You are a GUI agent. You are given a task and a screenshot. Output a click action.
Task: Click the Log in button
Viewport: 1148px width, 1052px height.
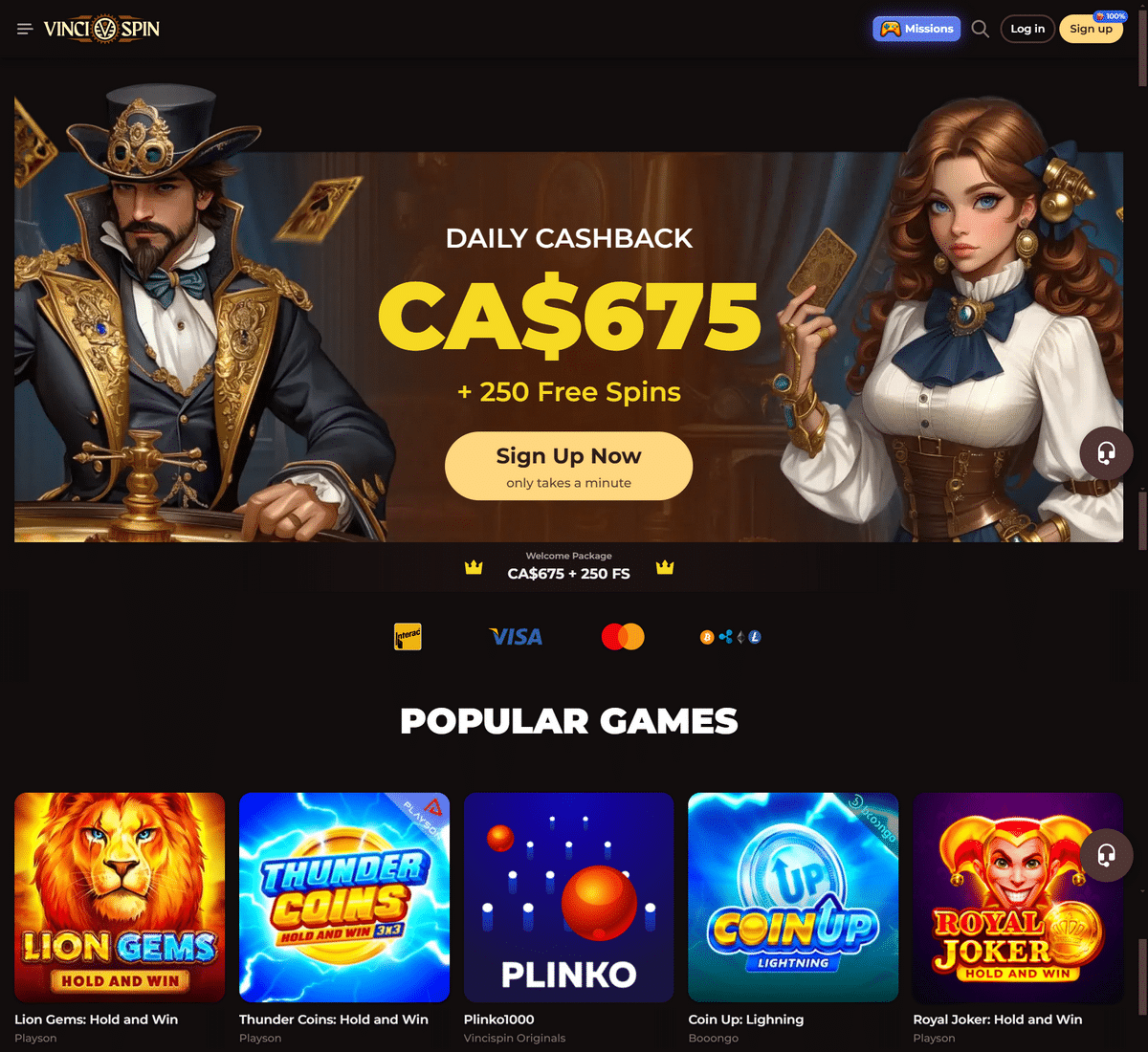coord(1027,29)
